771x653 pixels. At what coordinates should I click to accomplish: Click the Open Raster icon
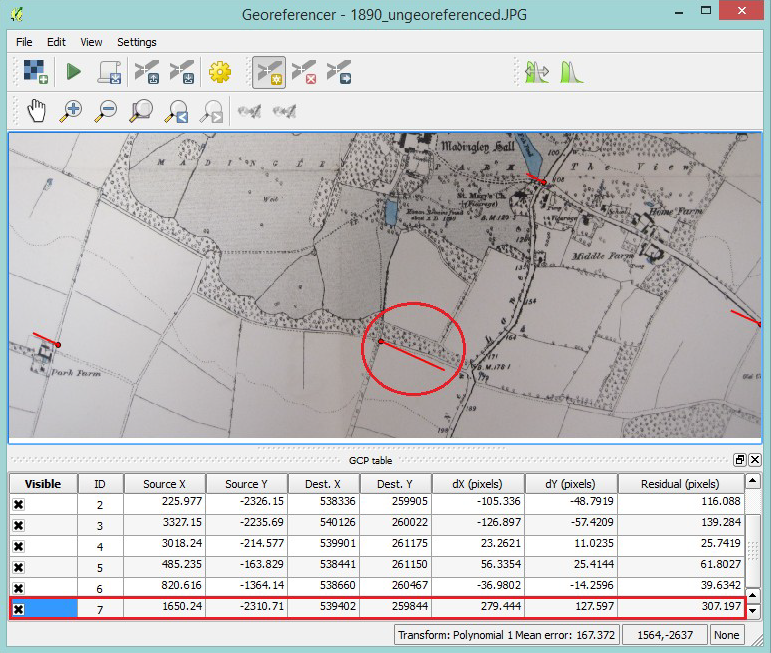36,71
